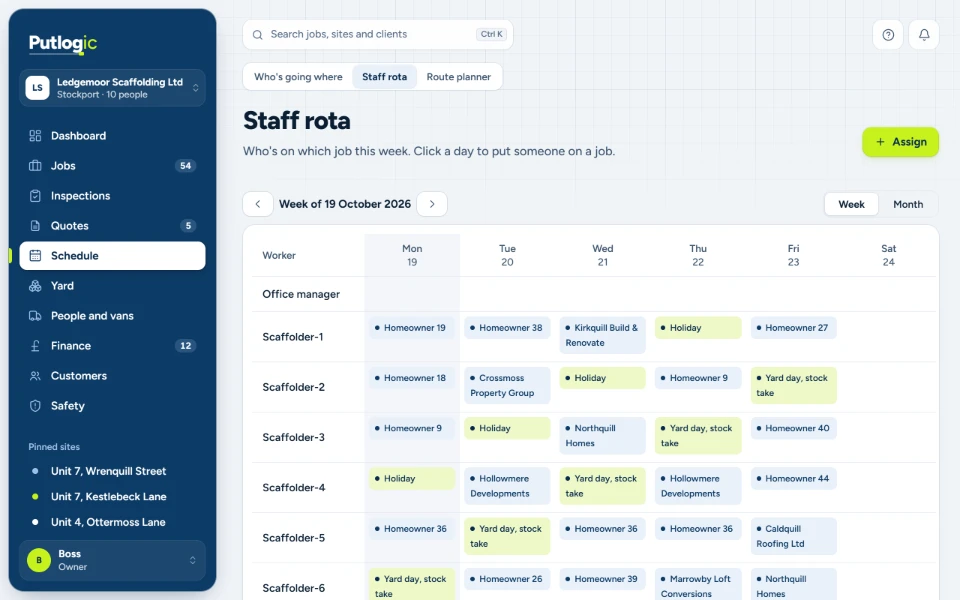Viewport: 960px width, 600px height.
Task: Open Scaffolder-1 Thursday Holiday entry
Action: pyautogui.click(x=698, y=328)
